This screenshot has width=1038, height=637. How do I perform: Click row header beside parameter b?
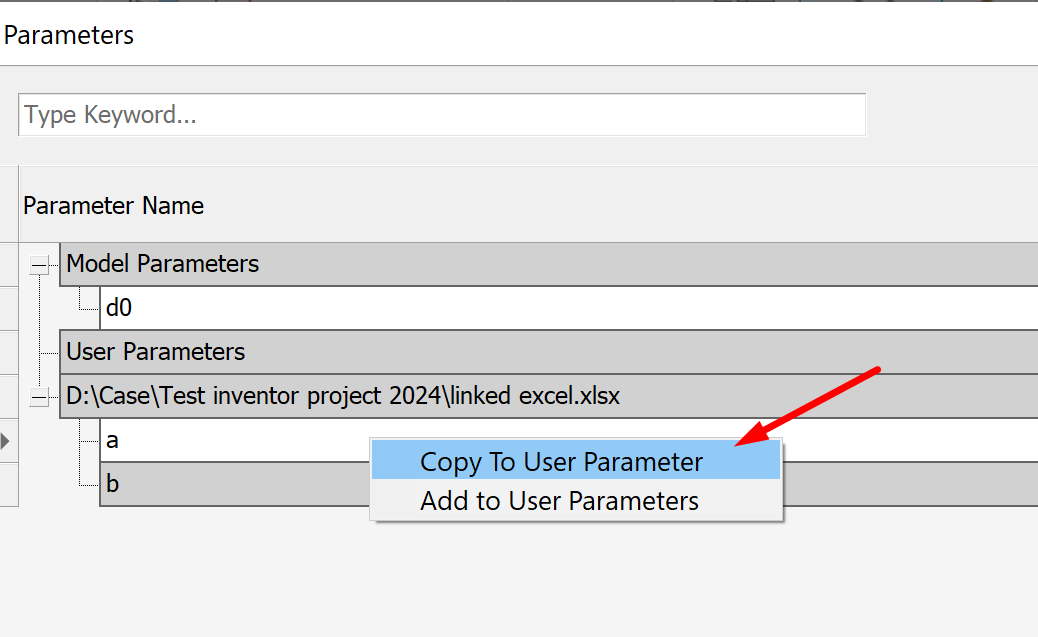(8, 484)
